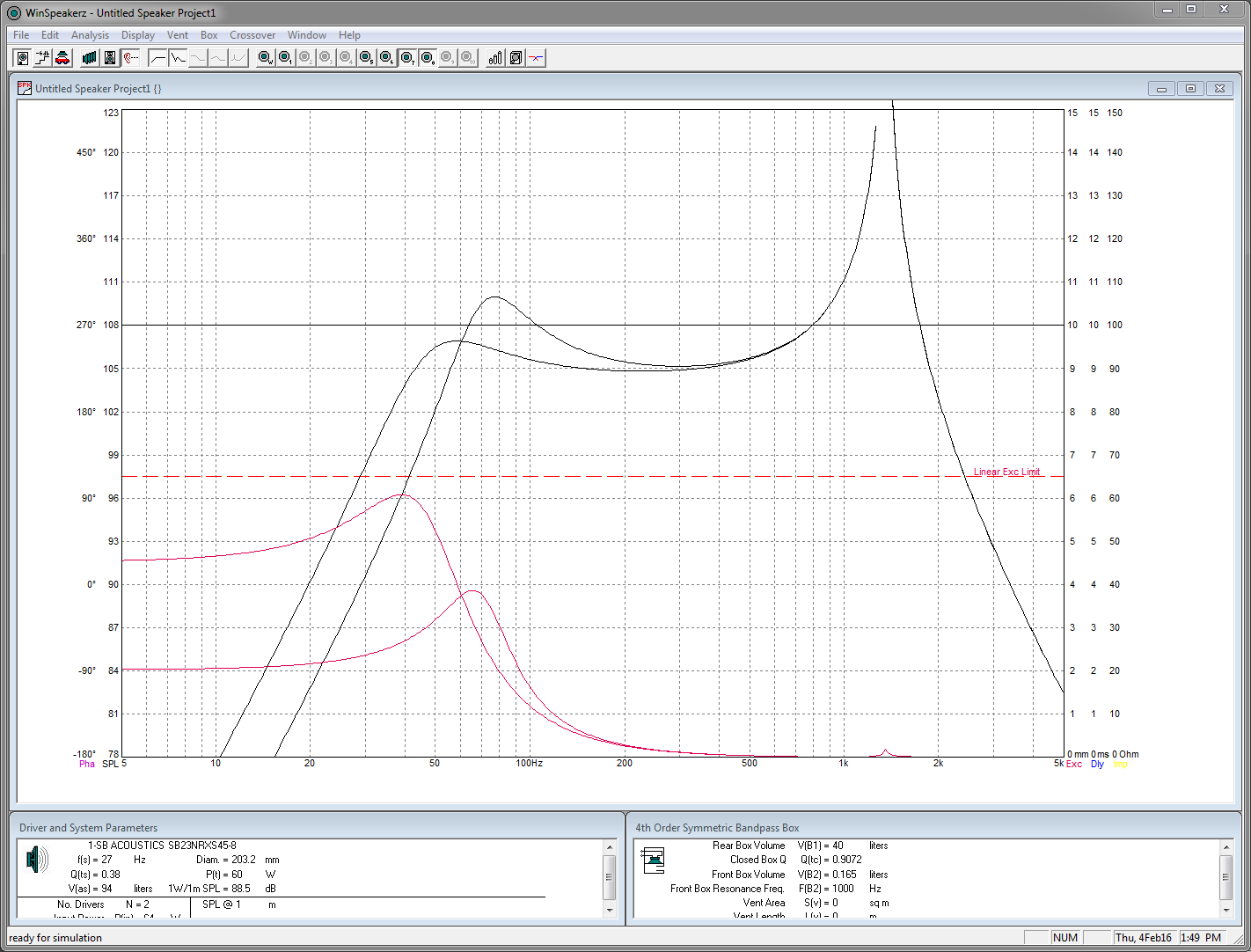Toggle the memory 8 speaker button
1251x952 pixels.
point(428,58)
